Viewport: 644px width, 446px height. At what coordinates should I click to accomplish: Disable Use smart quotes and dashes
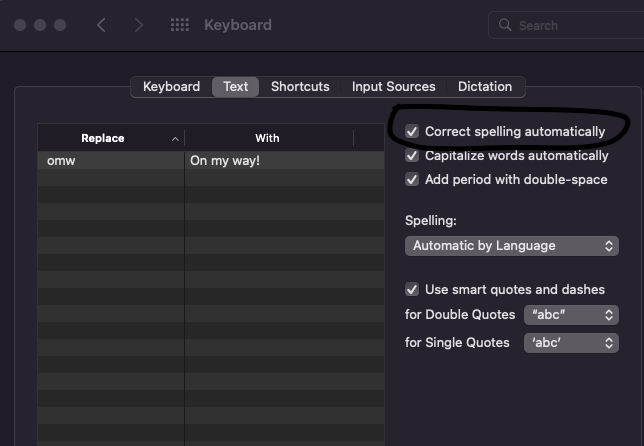coord(412,290)
